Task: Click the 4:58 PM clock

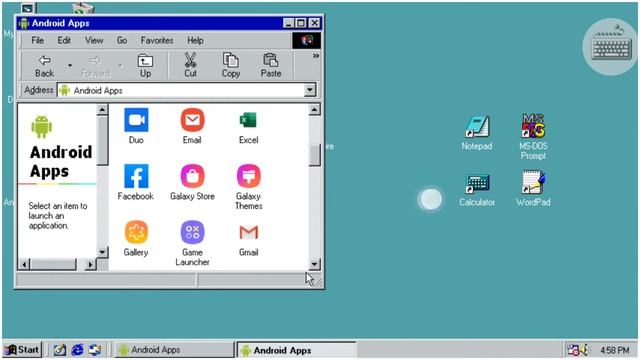Action: [x=615, y=350]
